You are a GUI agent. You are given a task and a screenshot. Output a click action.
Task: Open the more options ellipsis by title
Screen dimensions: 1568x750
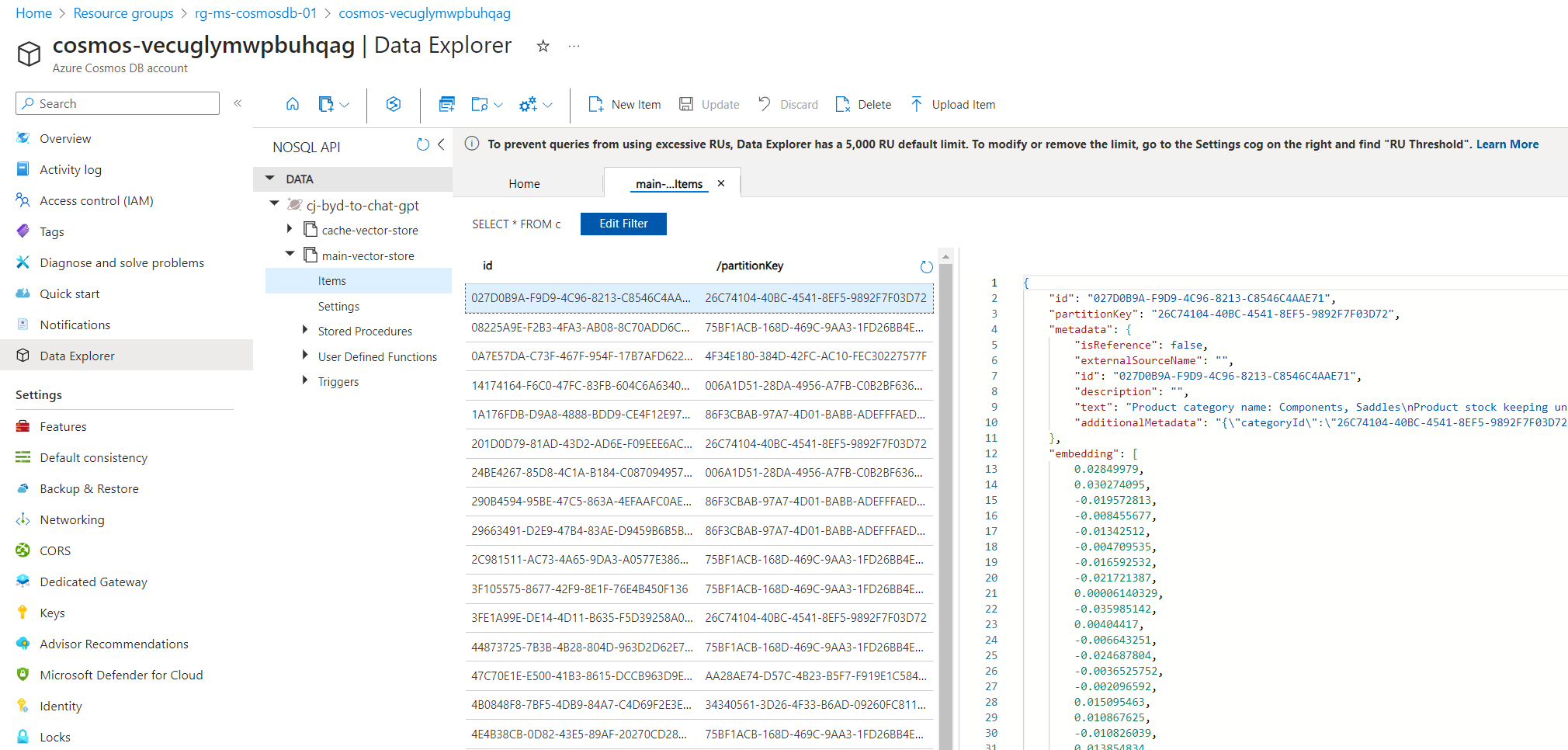click(574, 46)
